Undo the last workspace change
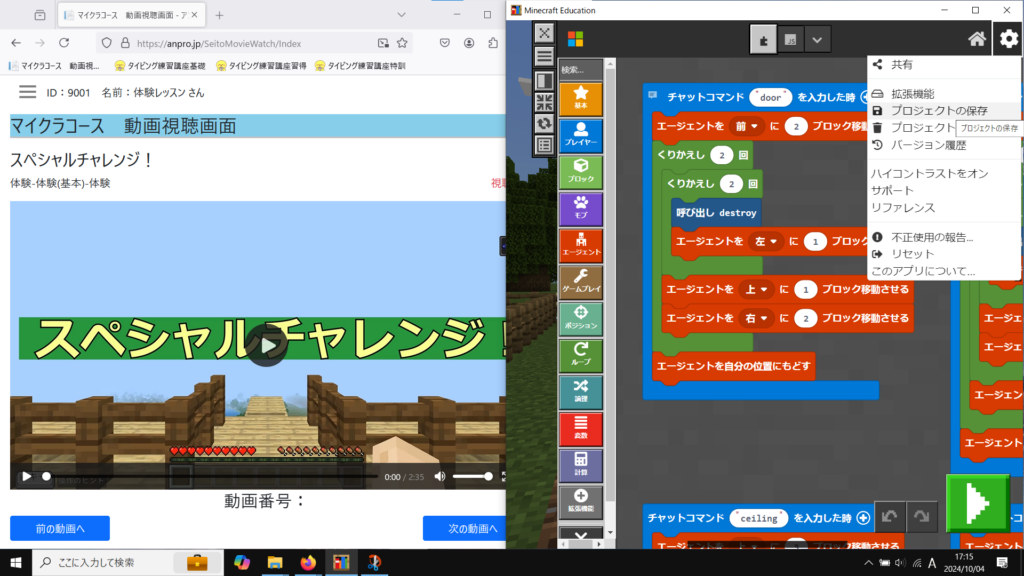 point(889,517)
